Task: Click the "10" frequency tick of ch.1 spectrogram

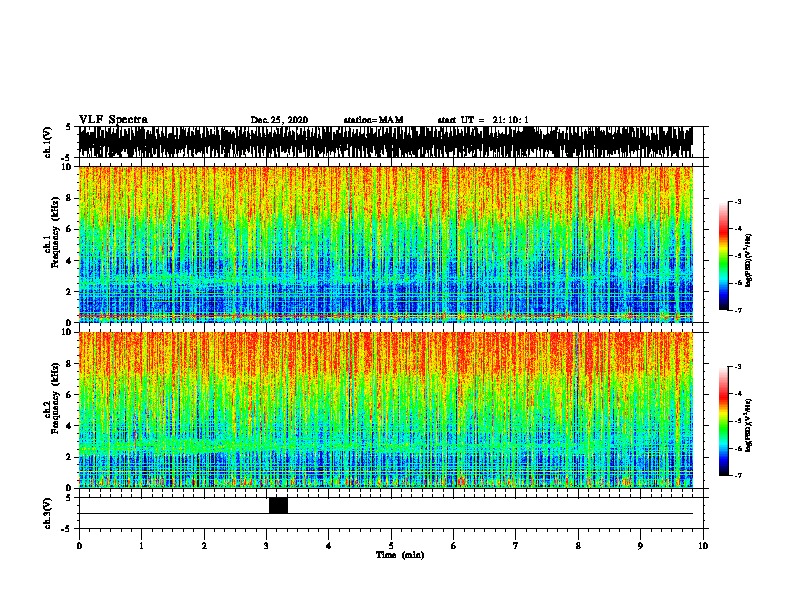Action: pyautogui.click(x=68, y=167)
